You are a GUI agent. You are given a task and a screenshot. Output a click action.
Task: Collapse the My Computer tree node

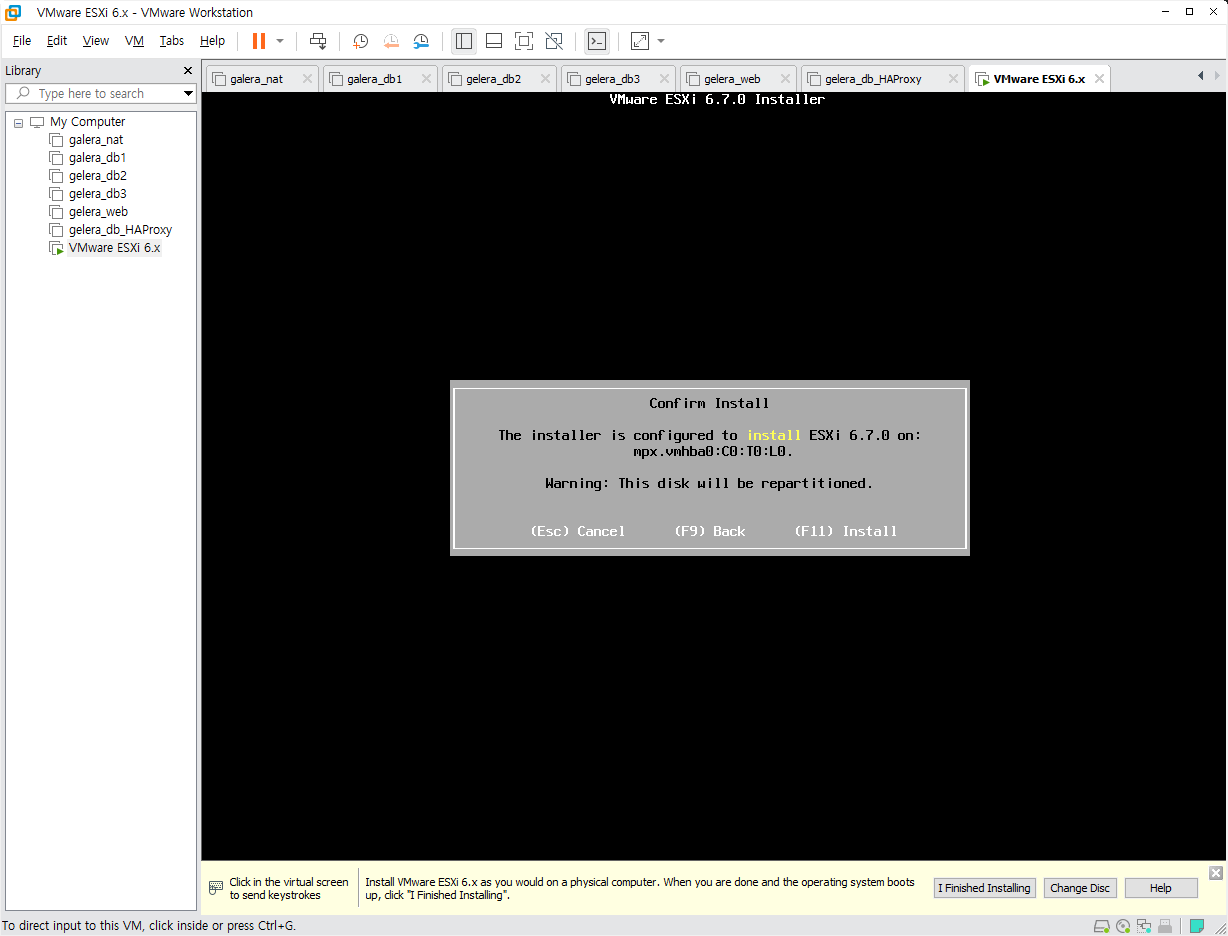(18, 122)
